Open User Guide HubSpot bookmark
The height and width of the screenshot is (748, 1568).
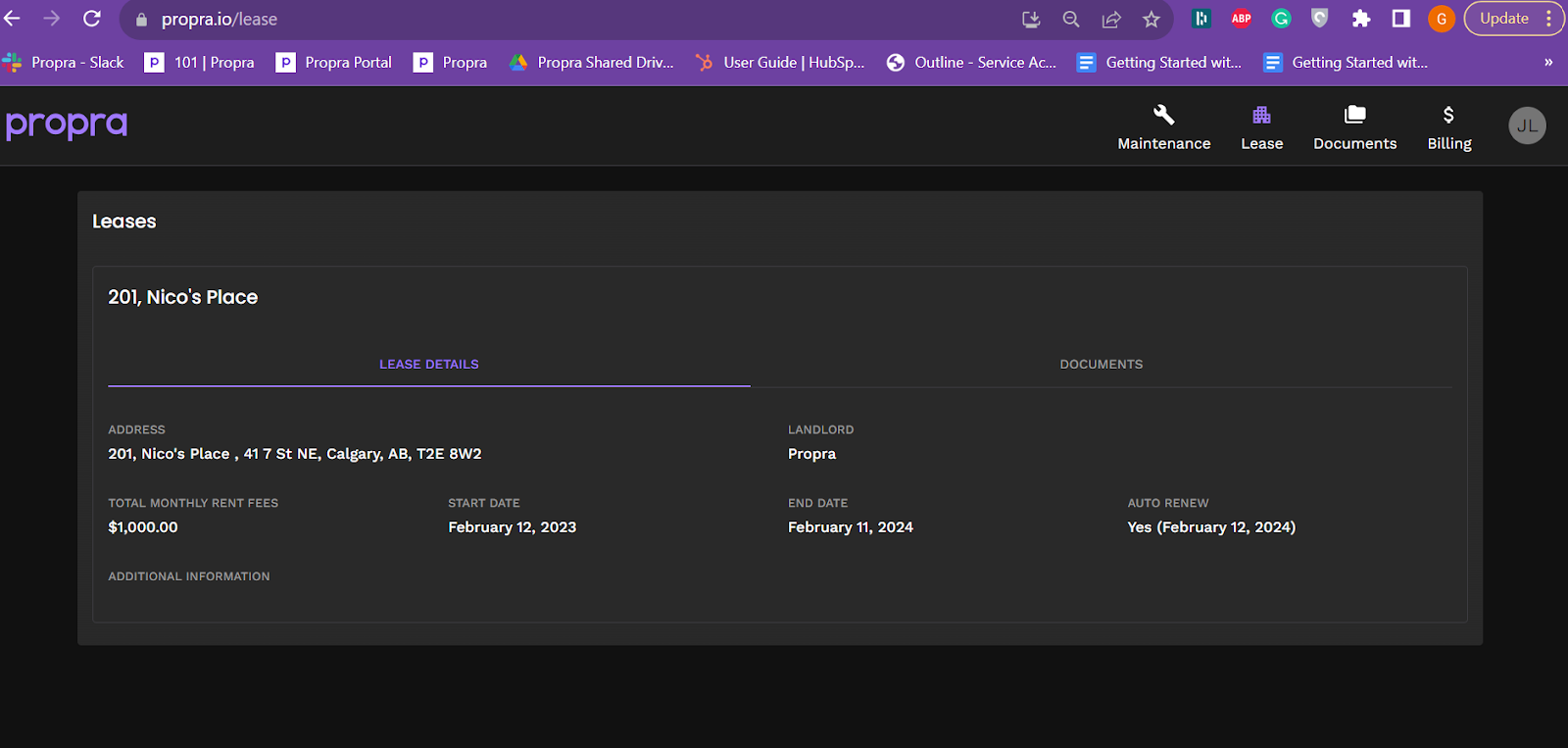[x=780, y=62]
